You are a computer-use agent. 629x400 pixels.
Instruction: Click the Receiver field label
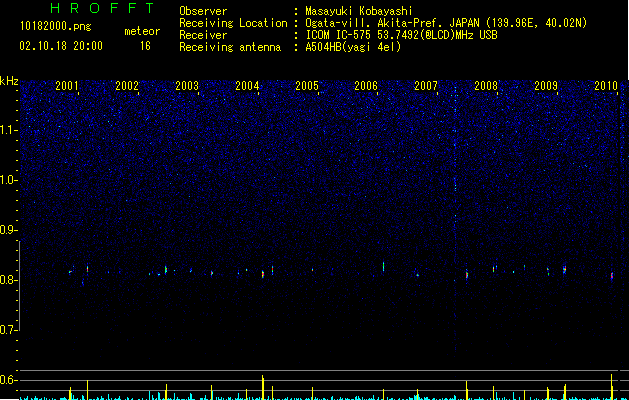[203, 35]
